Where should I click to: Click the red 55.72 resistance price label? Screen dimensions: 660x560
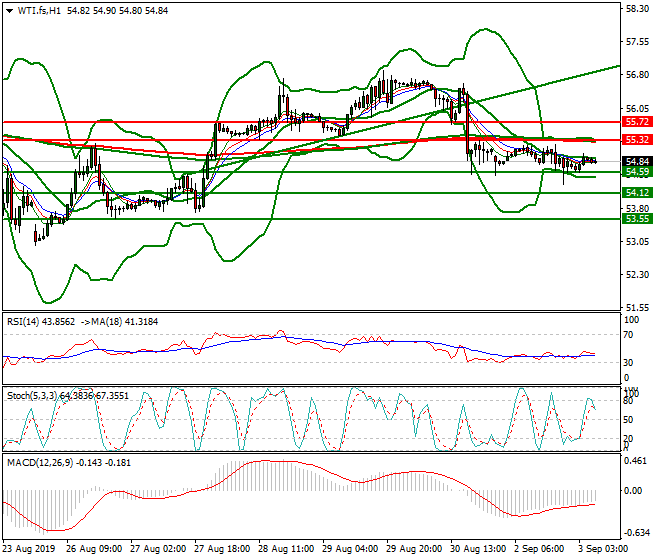click(x=637, y=122)
